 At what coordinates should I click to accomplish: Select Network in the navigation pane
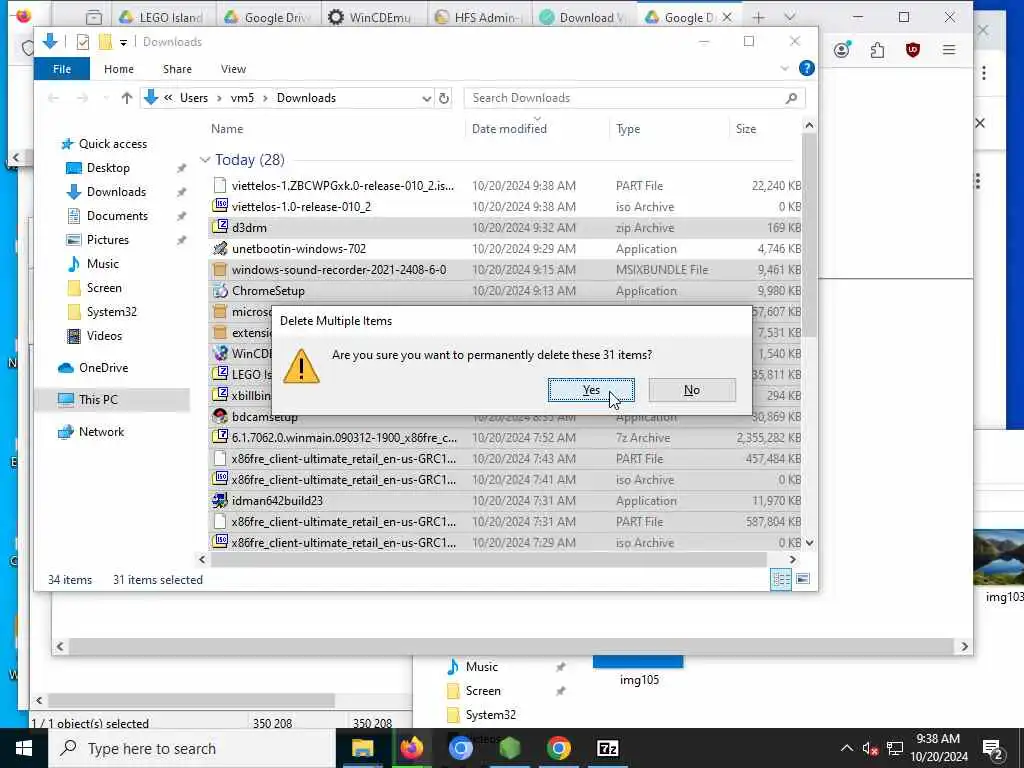click(x=101, y=432)
